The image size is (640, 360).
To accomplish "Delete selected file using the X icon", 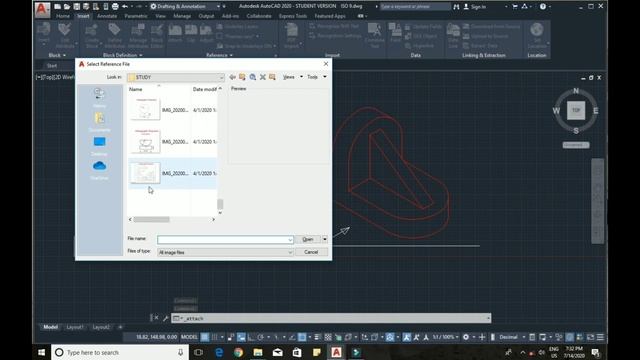I will pos(262,77).
